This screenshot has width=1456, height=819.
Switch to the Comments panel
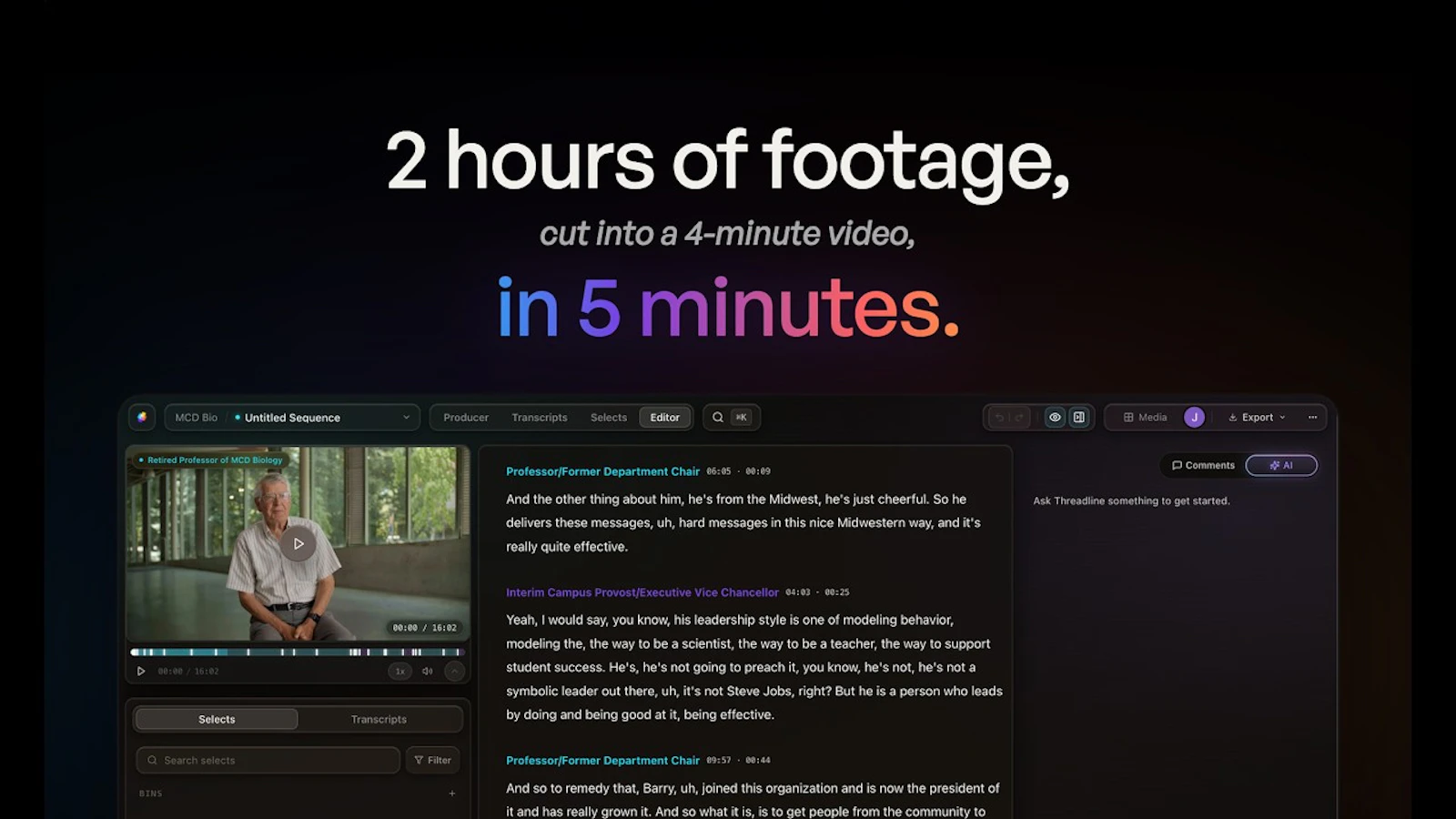click(1203, 465)
